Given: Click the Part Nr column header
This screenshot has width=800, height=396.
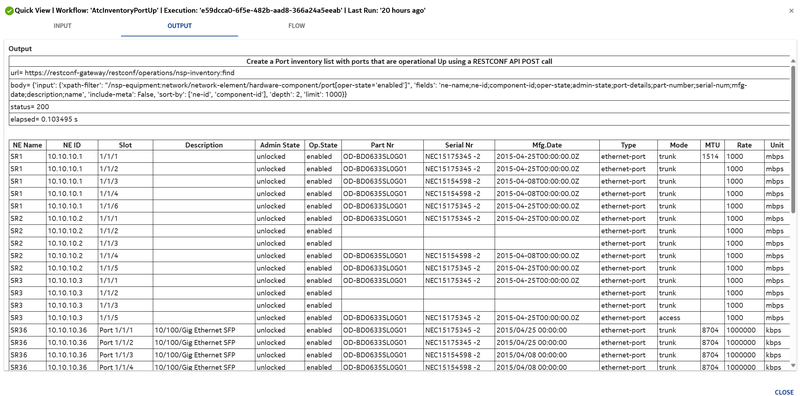Looking at the screenshot, I should tap(382, 145).
